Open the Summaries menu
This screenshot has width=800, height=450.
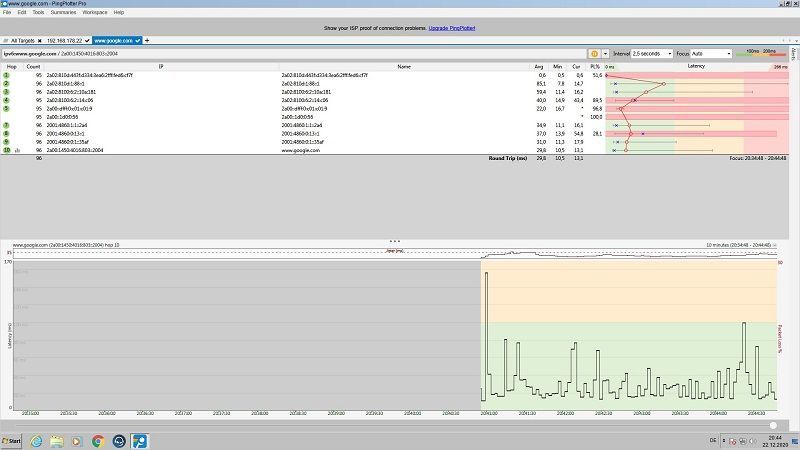click(63, 12)
